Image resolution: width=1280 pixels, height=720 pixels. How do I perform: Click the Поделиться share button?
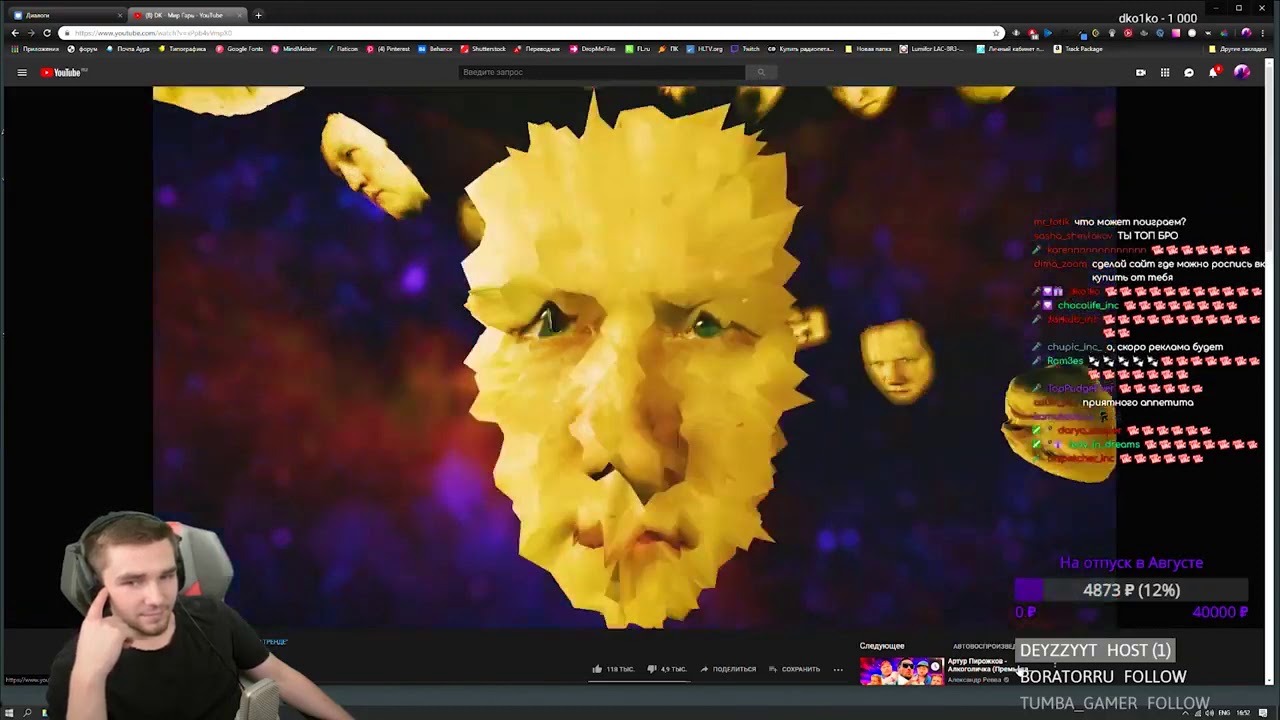tap(728, 669)
